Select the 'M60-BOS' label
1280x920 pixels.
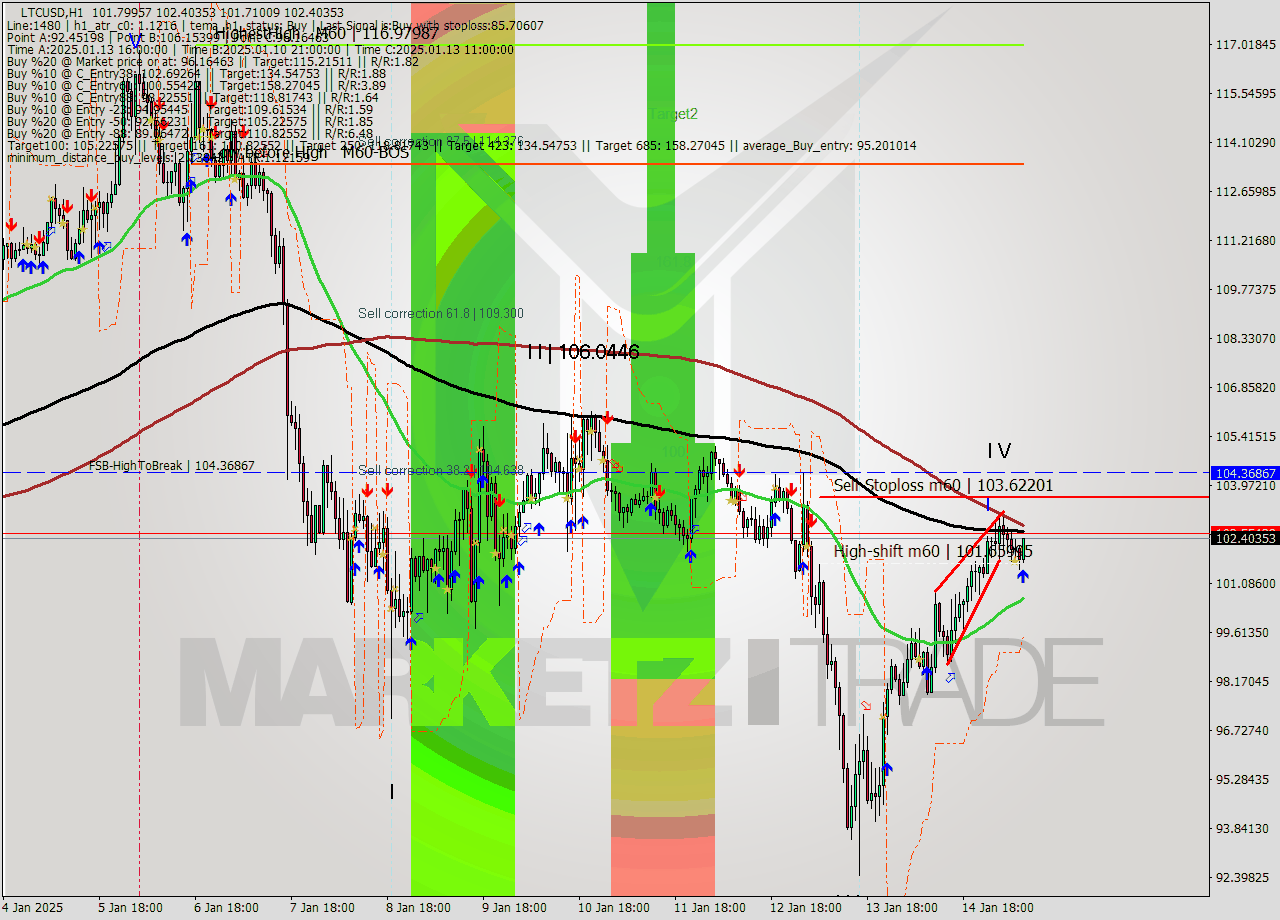point(375,152)
